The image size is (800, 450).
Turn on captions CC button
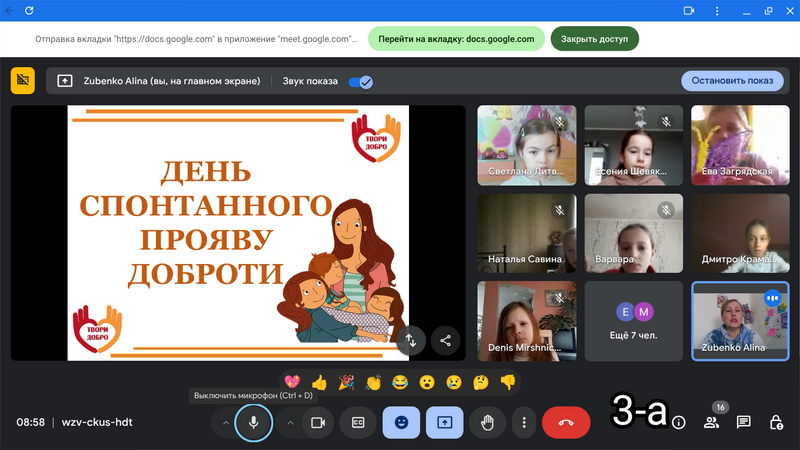coord(357,423)
